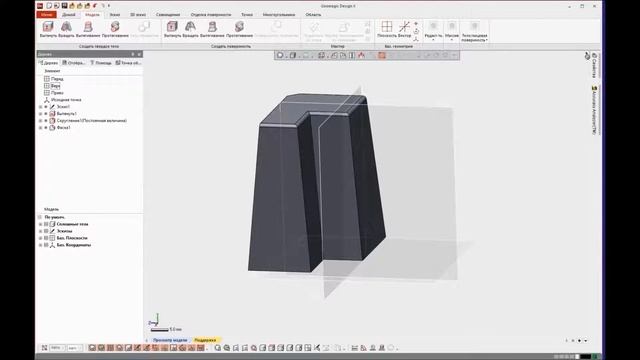Image resolution: width=640 pixels, height=360 pixels.
Task: Open the Помощь panel tab
Action: click(x=101, y=63)
